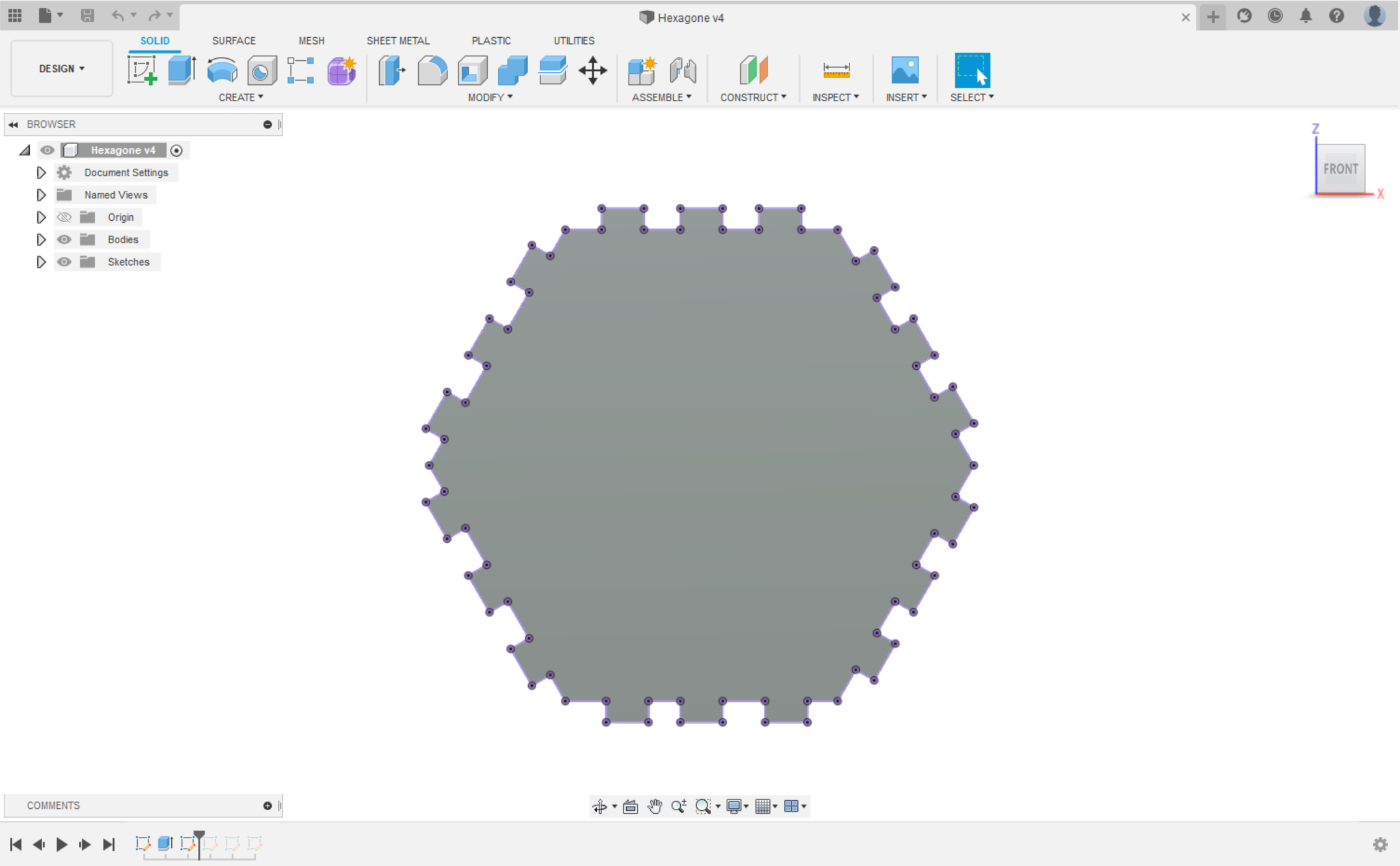The image size is (1400, 866).
Task: Toggle visibility of Hexagone v4 component
Action: coord(47,150)
